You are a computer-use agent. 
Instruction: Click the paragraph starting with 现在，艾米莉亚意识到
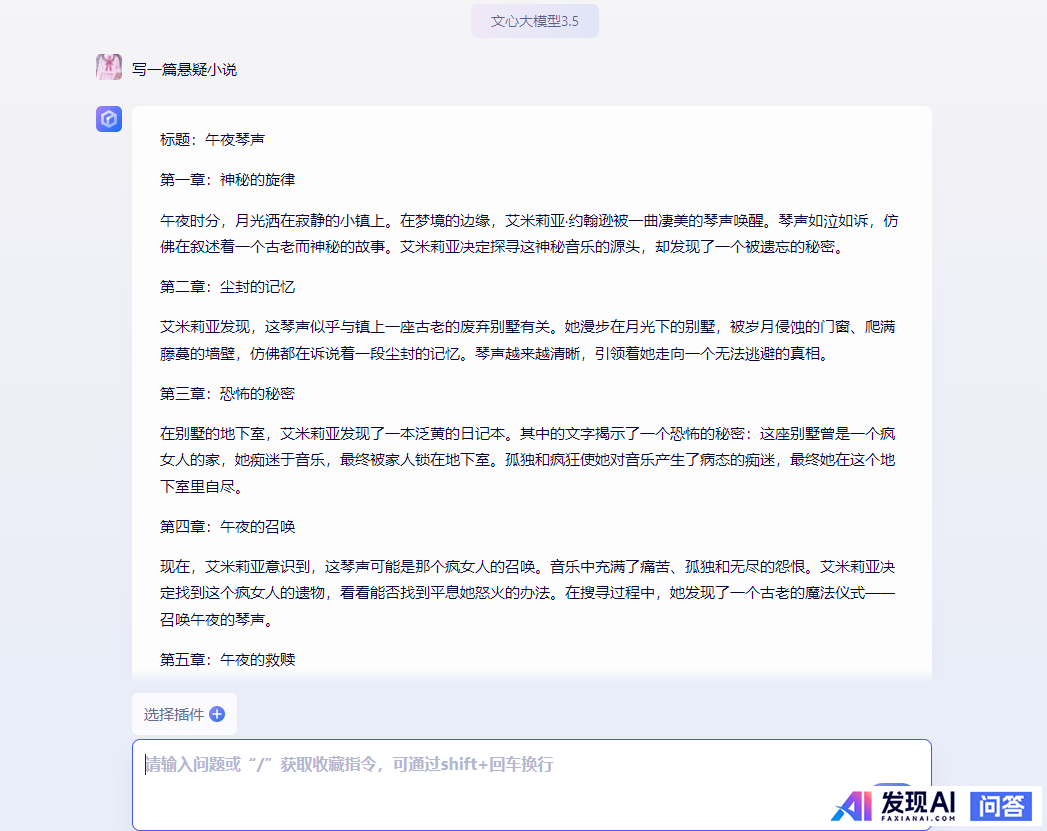pos(529,593)
